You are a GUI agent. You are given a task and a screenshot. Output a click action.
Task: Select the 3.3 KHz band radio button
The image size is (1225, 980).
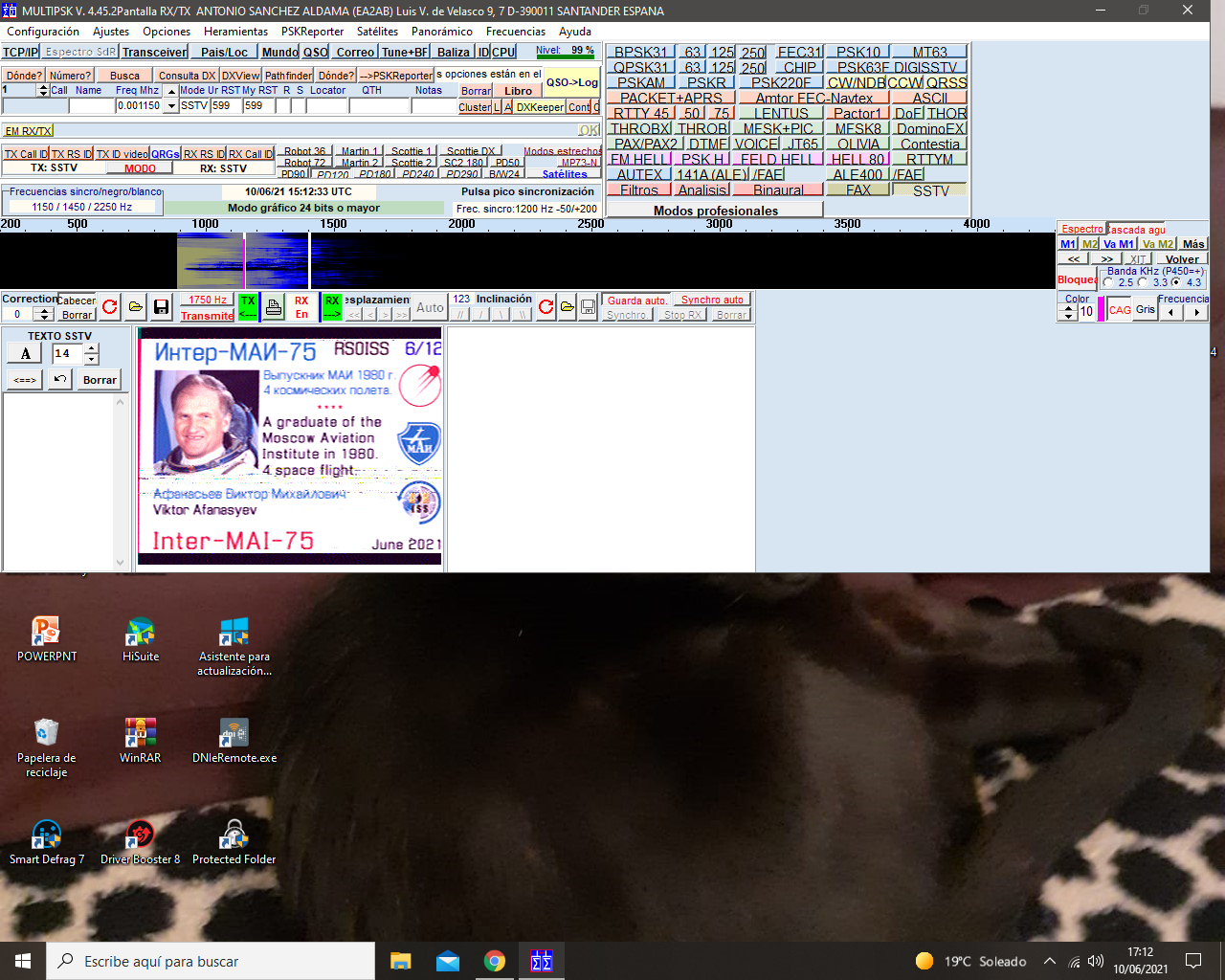point(1143,283)
